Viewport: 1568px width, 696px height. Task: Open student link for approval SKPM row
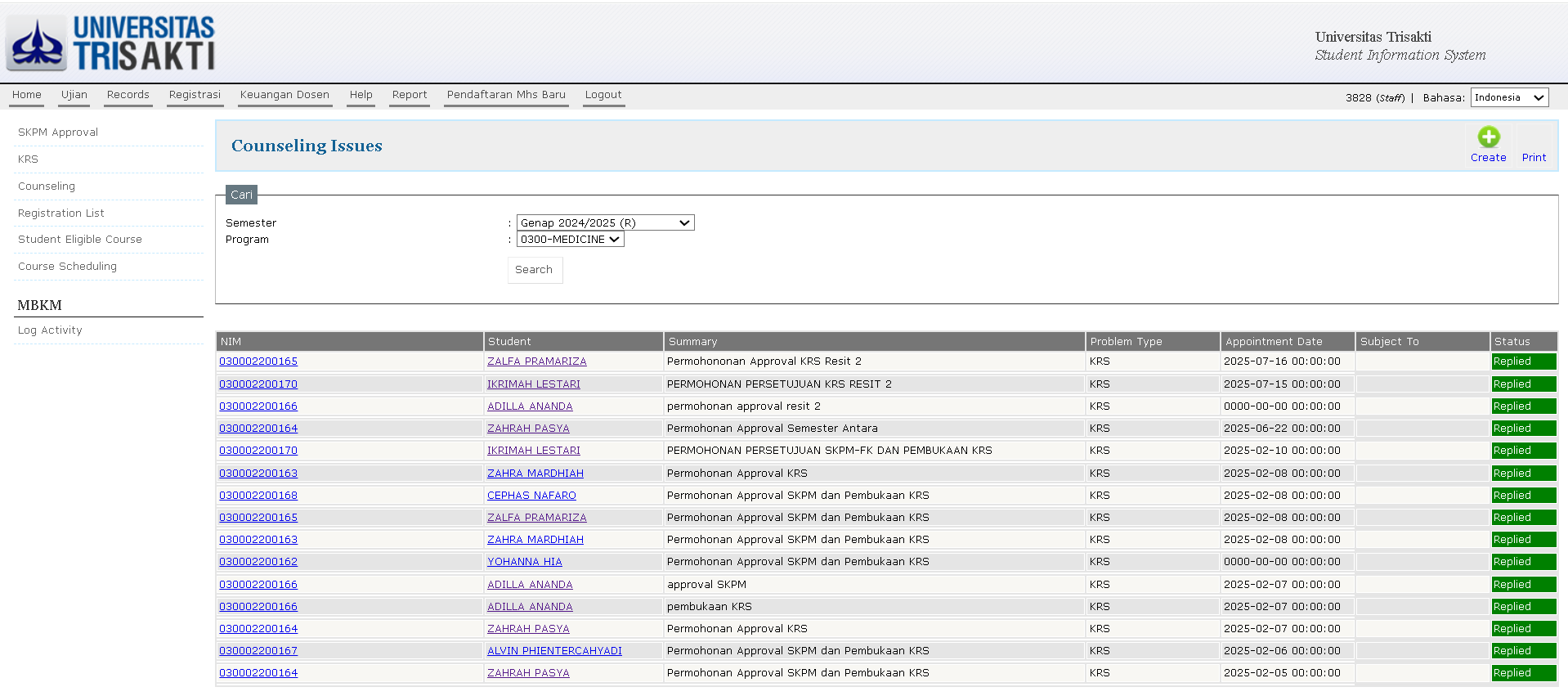(530, 585)
